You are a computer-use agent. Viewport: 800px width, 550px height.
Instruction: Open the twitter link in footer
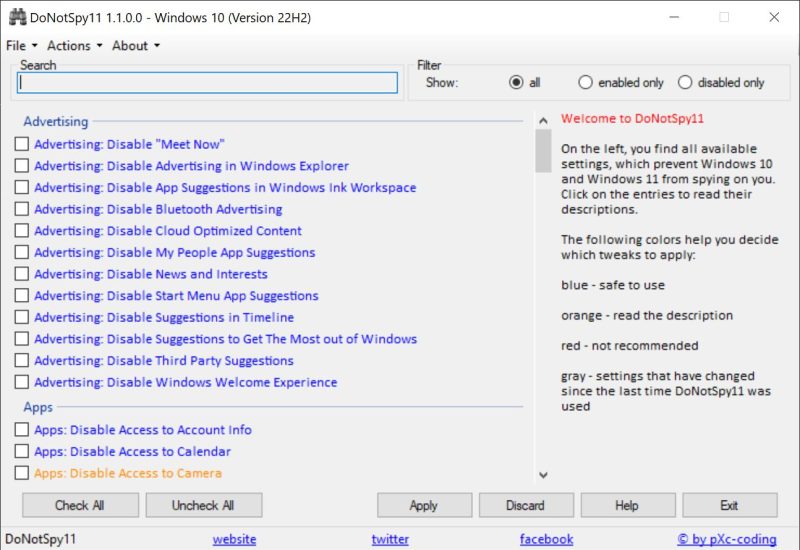[x=390, y=539]
